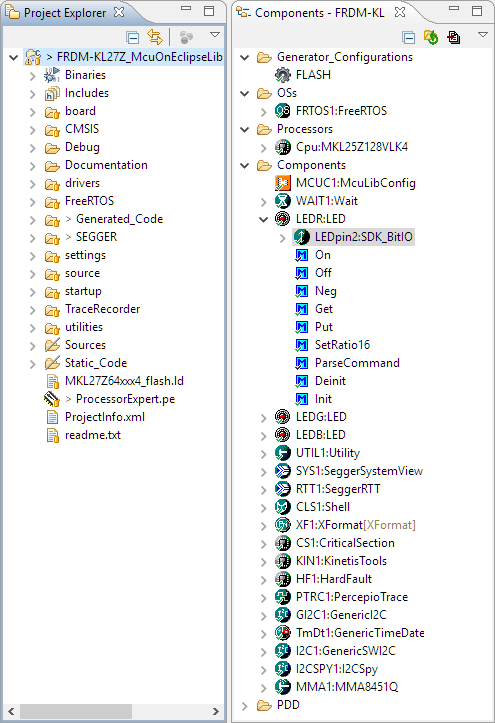Select the Components - FRDM-KL tab
Screen dimensions: 495x723
point(319,13)
